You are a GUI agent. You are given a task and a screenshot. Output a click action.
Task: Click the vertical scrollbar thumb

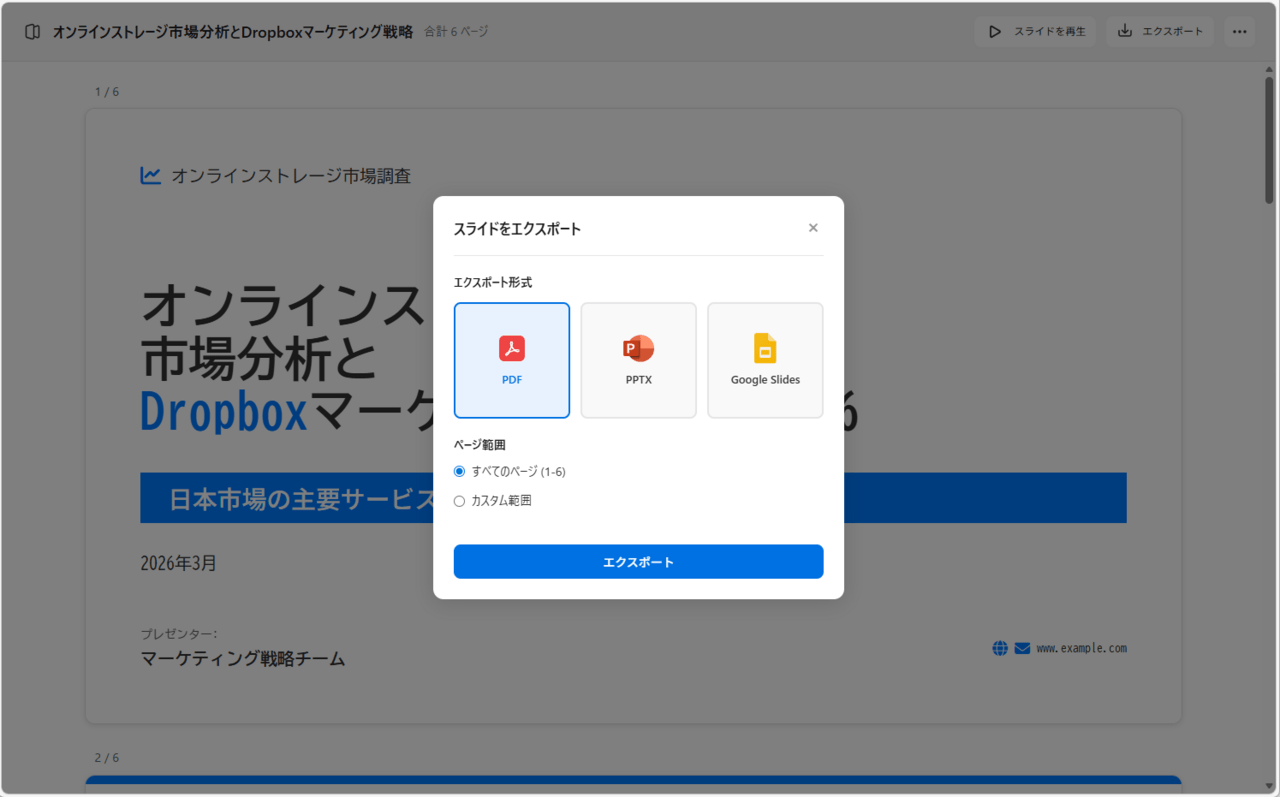[x=1269, y=140]
